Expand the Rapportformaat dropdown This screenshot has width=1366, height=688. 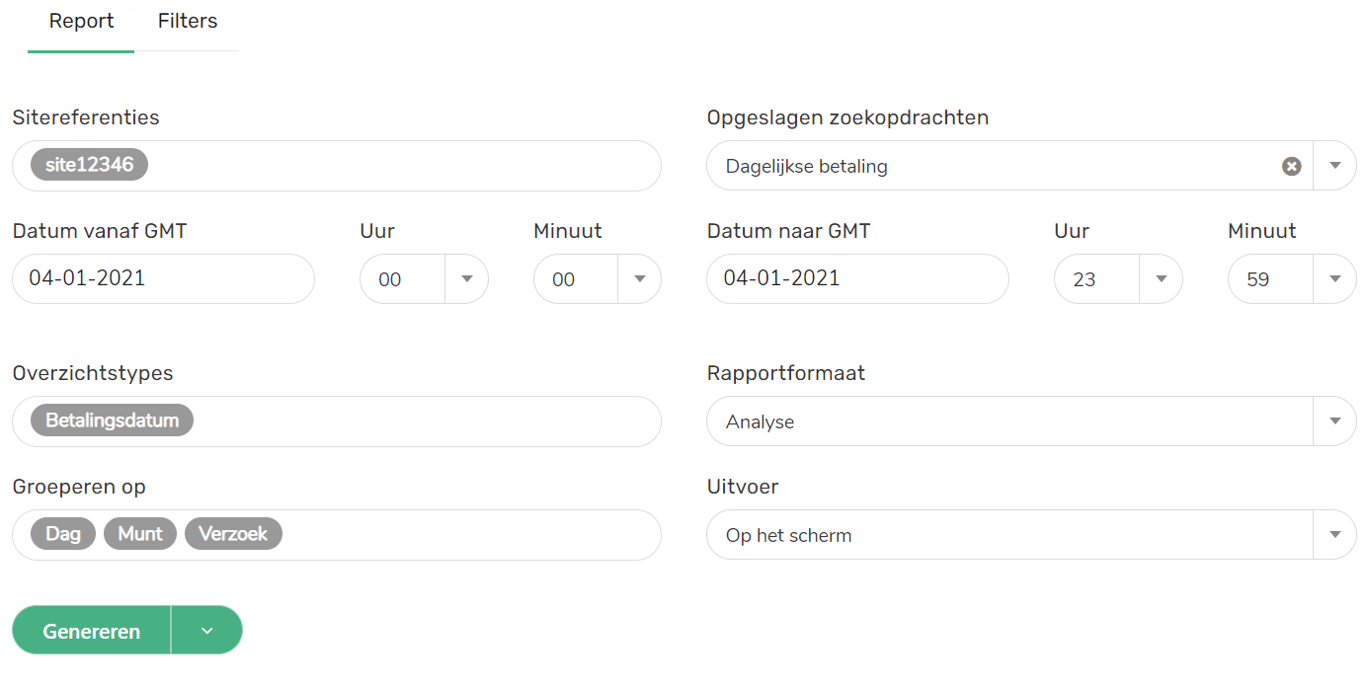[x=1335, y=421]
